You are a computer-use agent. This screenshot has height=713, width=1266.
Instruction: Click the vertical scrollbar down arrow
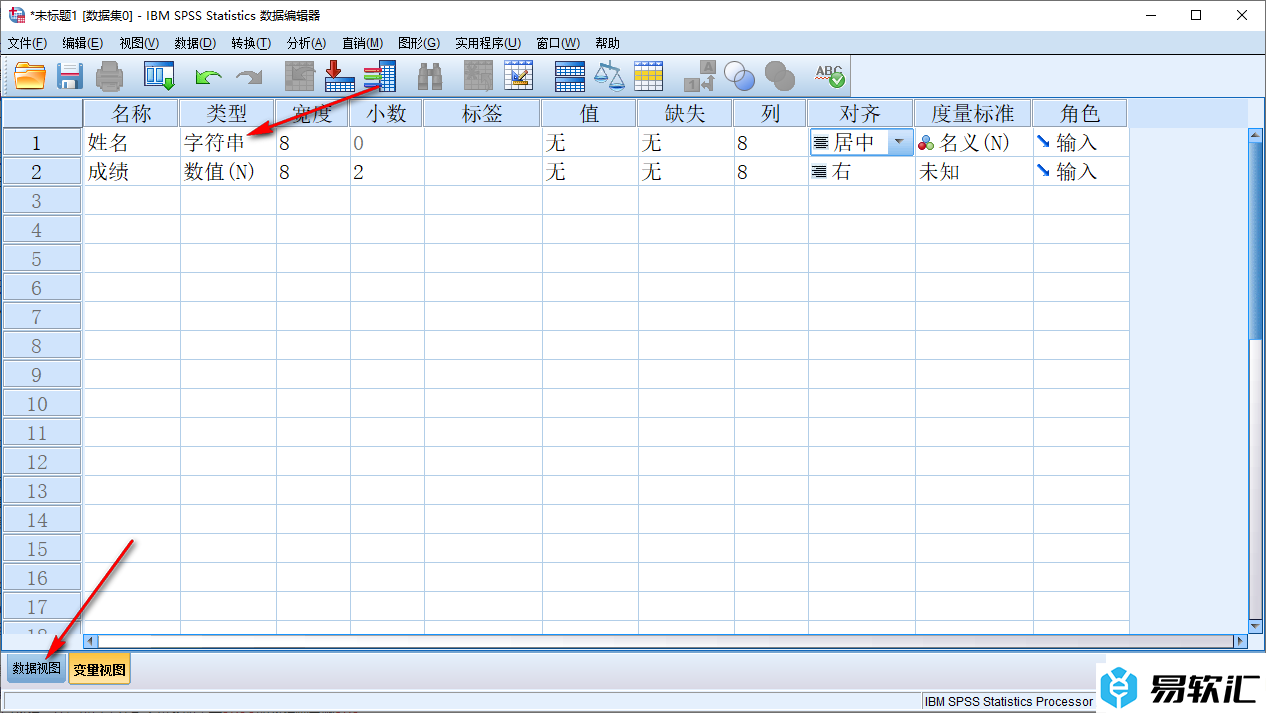point(1256,625)
